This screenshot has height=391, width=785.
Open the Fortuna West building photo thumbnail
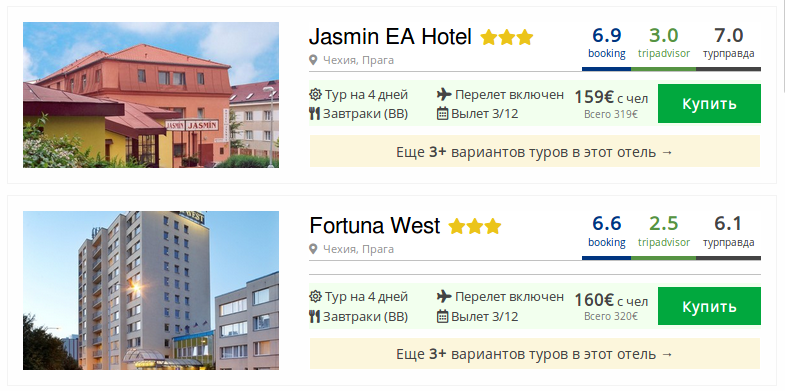(x=151, y=290)
